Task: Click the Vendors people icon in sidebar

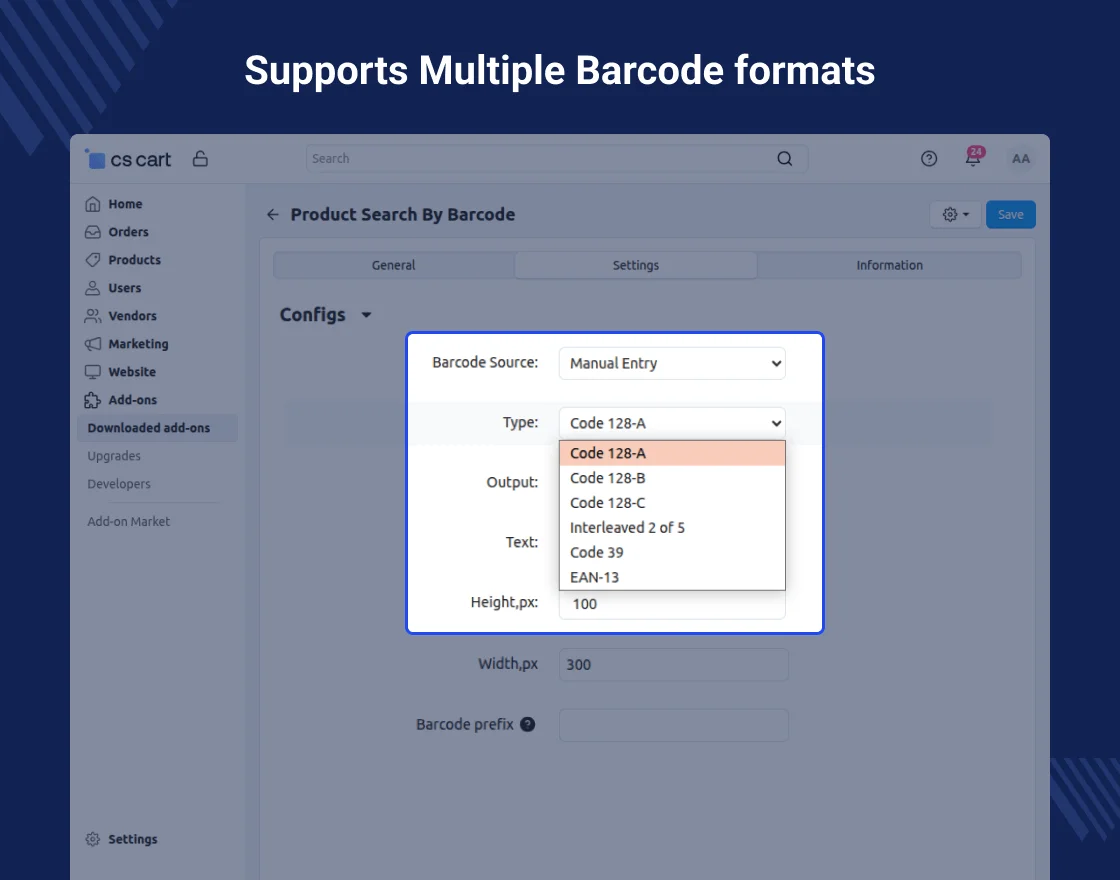Action: pos(93,316)
